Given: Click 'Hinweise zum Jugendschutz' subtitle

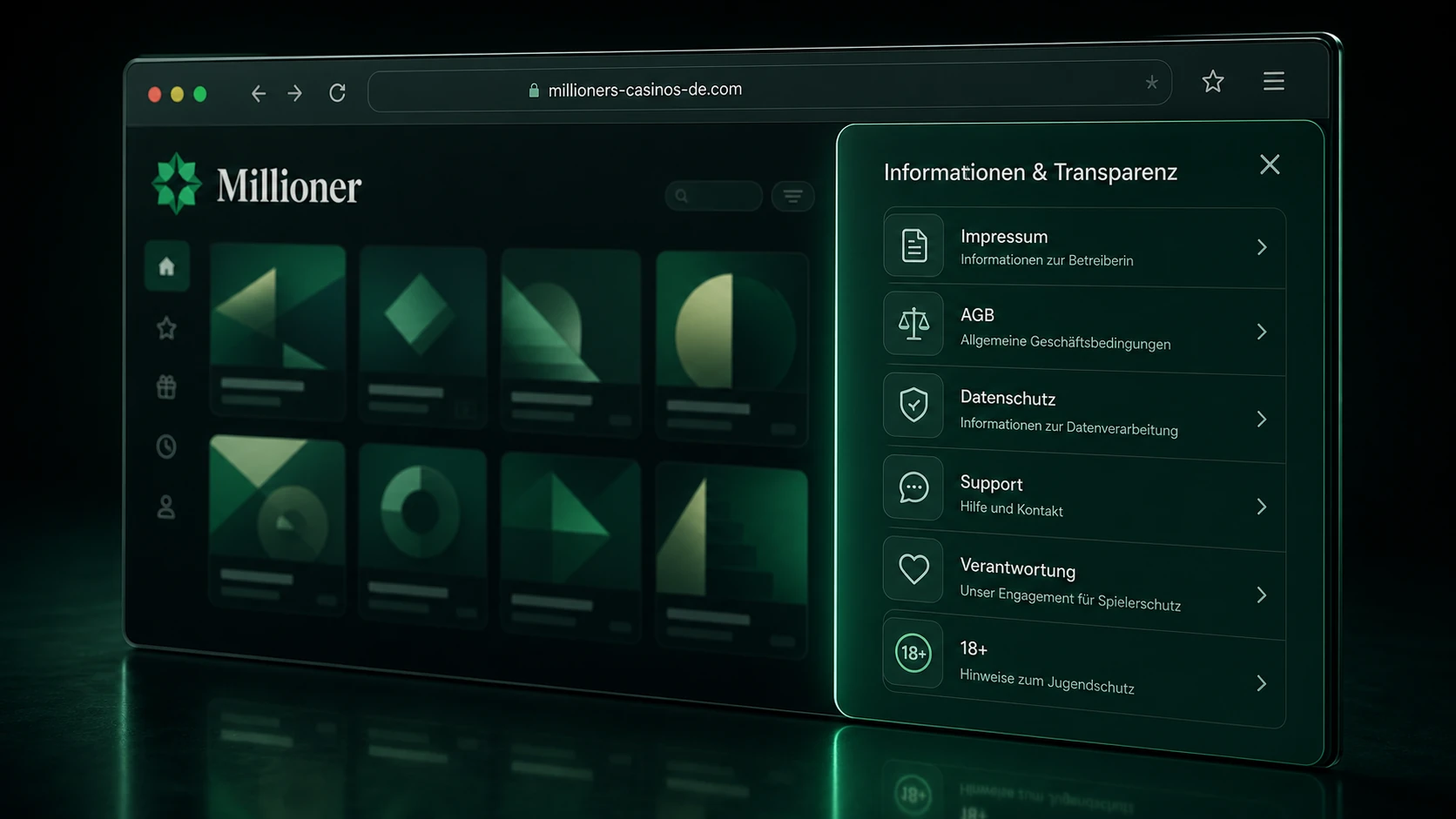Looking at the screenshot, I should point(1047,681).
